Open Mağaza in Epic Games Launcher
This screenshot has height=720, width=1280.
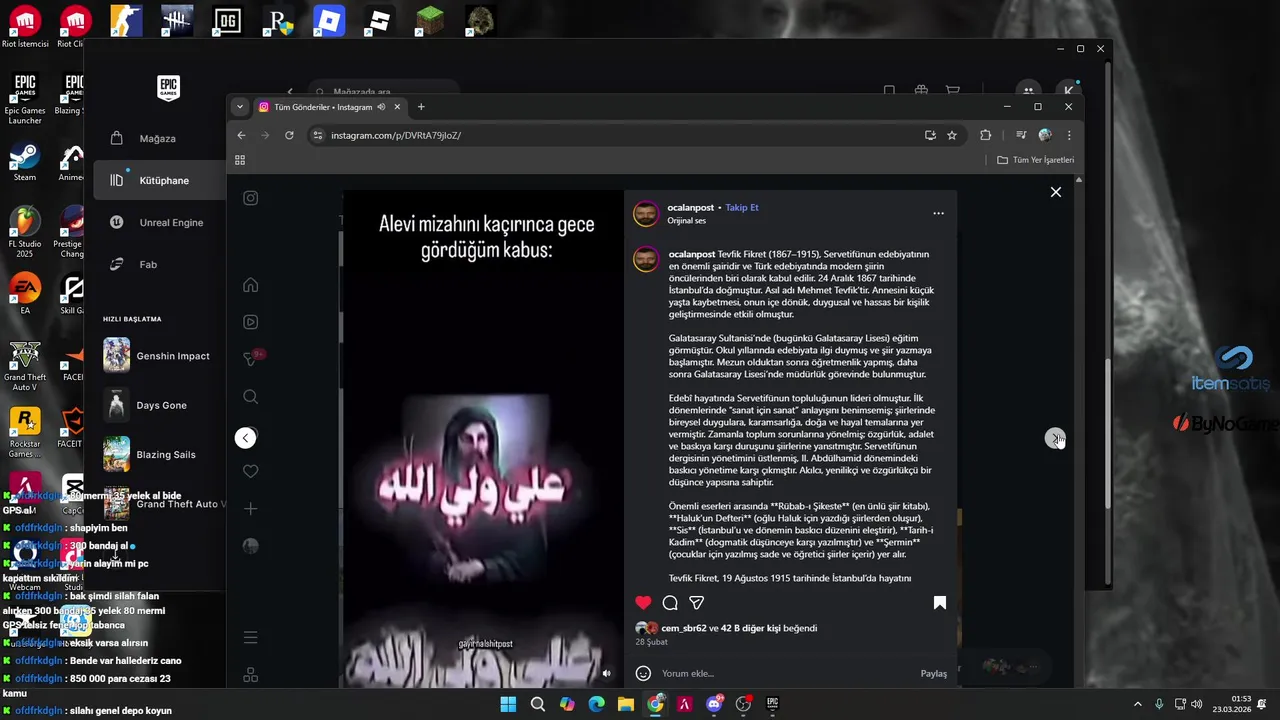[x=160, y=138]
